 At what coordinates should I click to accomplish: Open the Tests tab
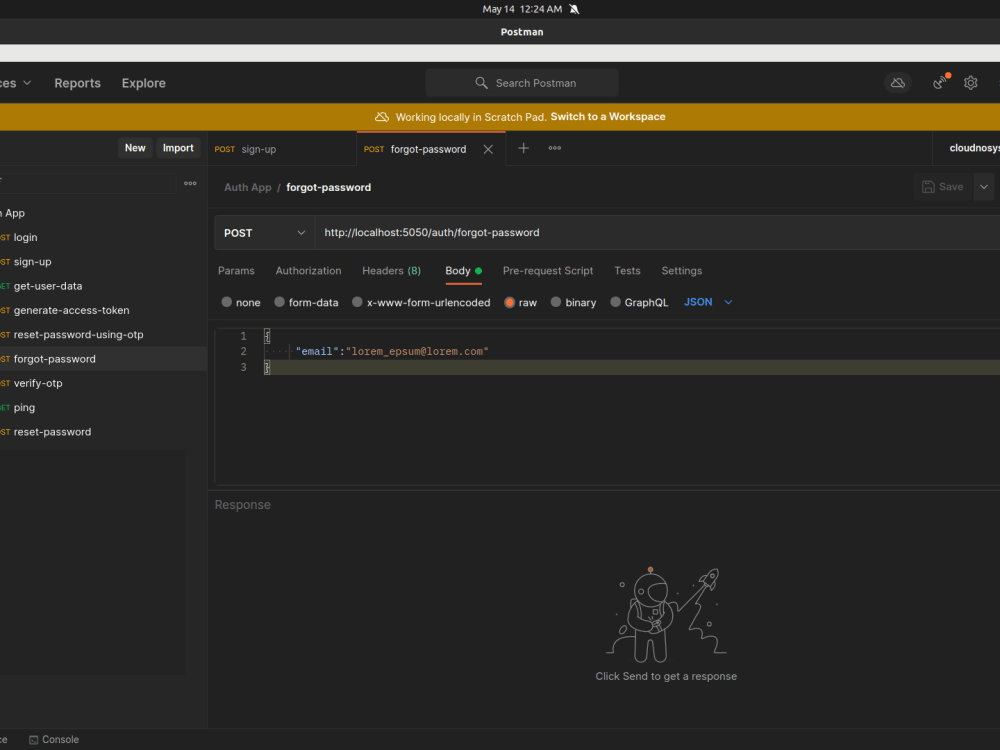click(x=627, y=271)
